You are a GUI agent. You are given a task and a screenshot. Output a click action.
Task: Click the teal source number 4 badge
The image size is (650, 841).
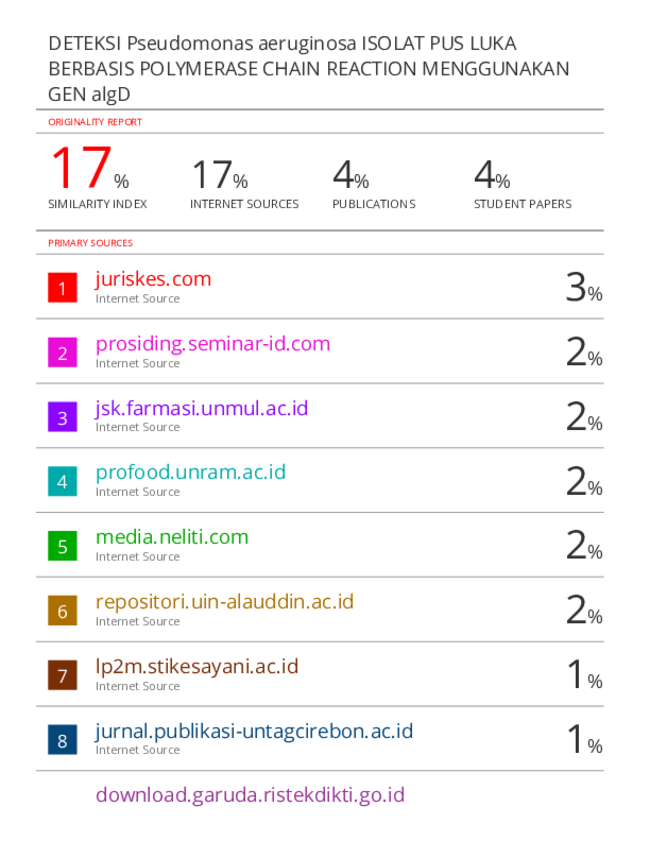[x=62, y=481]
